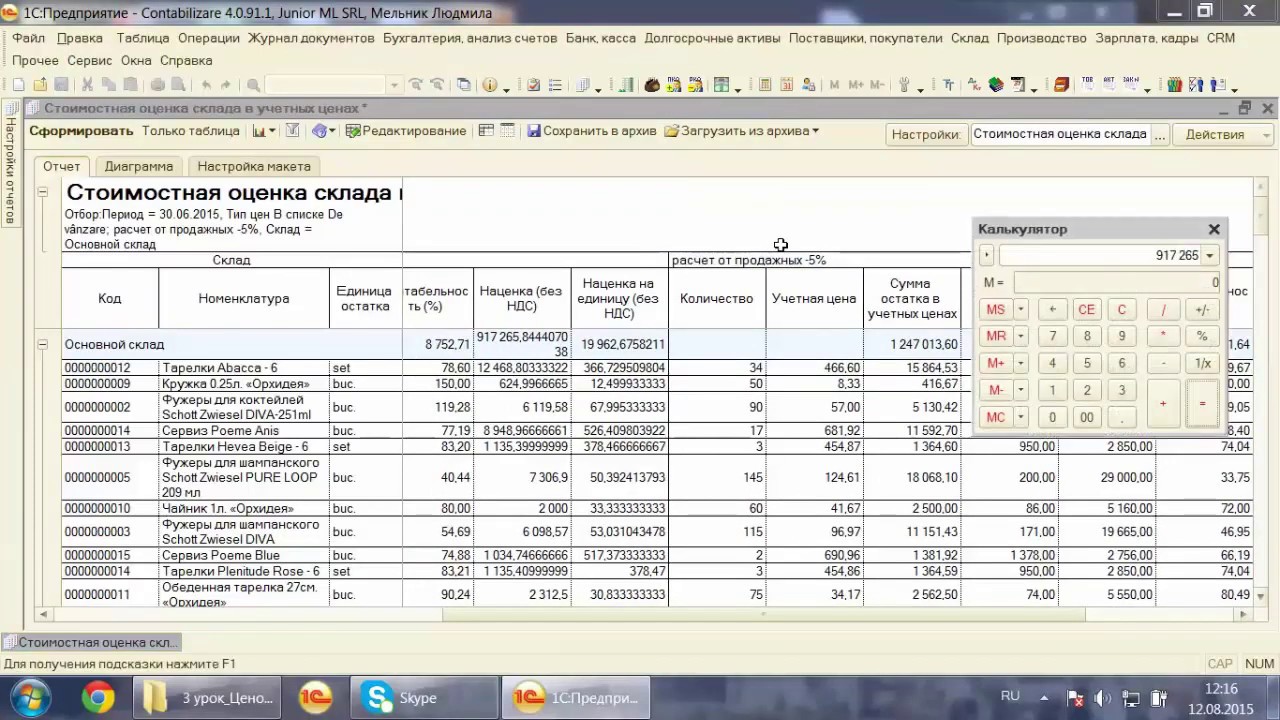The width and height of the screenshot is (1280, 720).
Task: Click the calculator MS button
Action: (x=996, y=309)
